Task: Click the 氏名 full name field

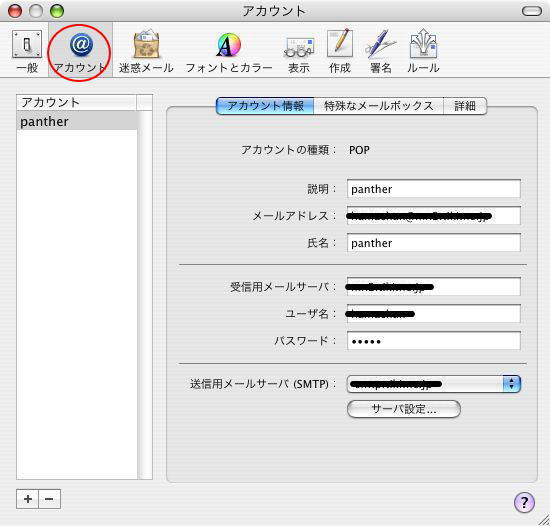Action: coord(434,243)
